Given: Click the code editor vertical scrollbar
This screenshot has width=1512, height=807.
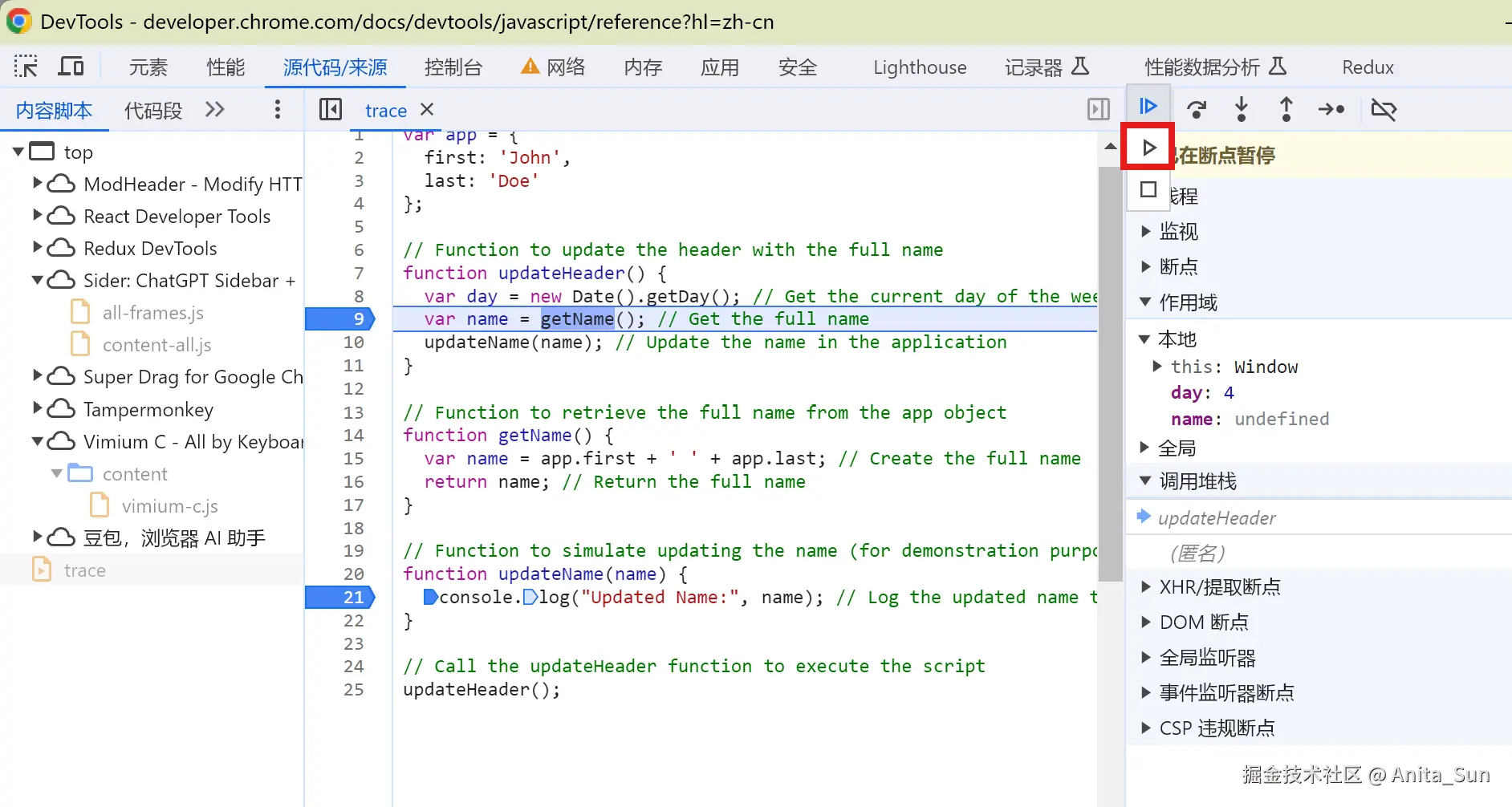Looking at the screenshot, I should click(x=1110, y=374).
